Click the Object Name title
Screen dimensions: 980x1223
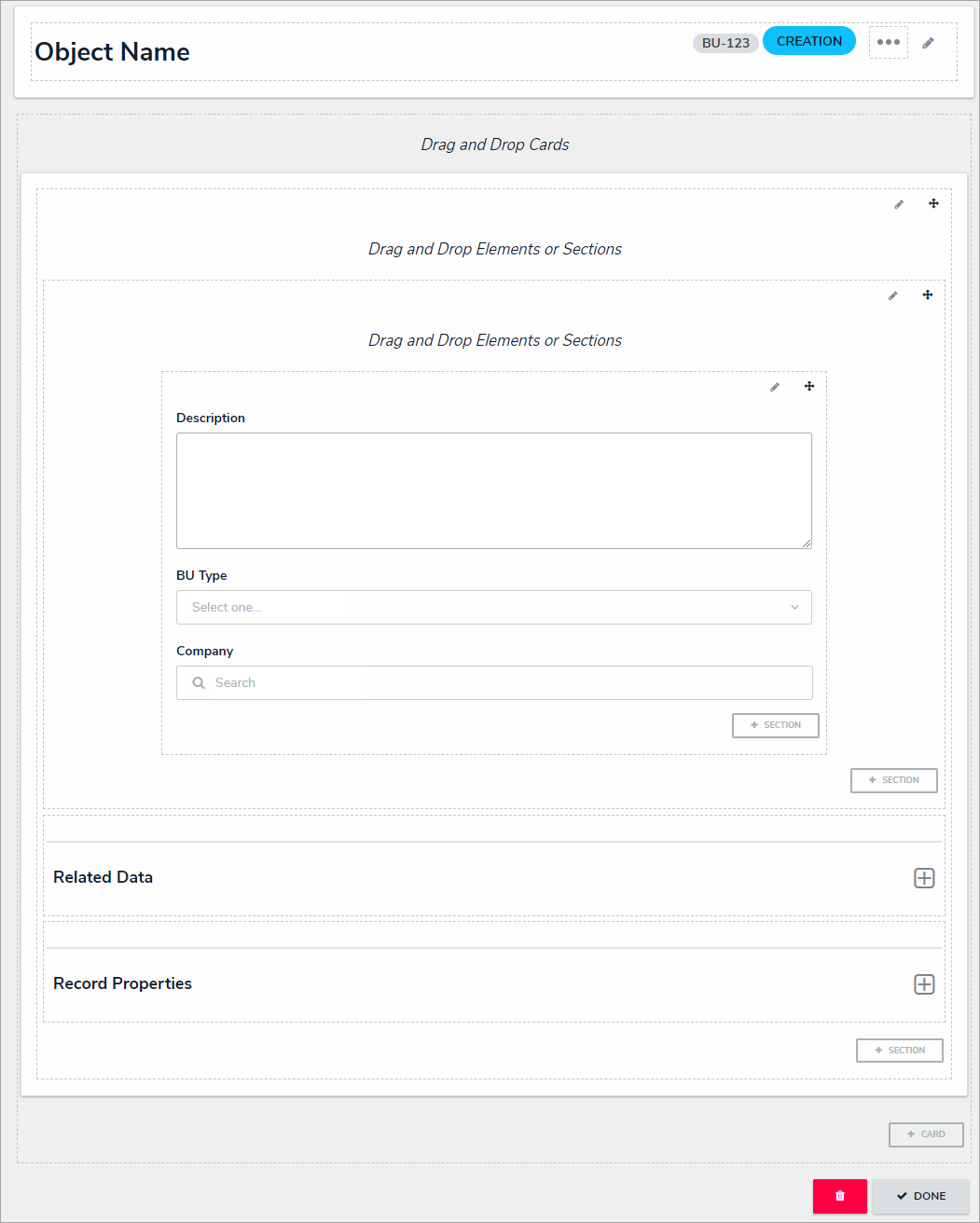[x=113, y=52]
